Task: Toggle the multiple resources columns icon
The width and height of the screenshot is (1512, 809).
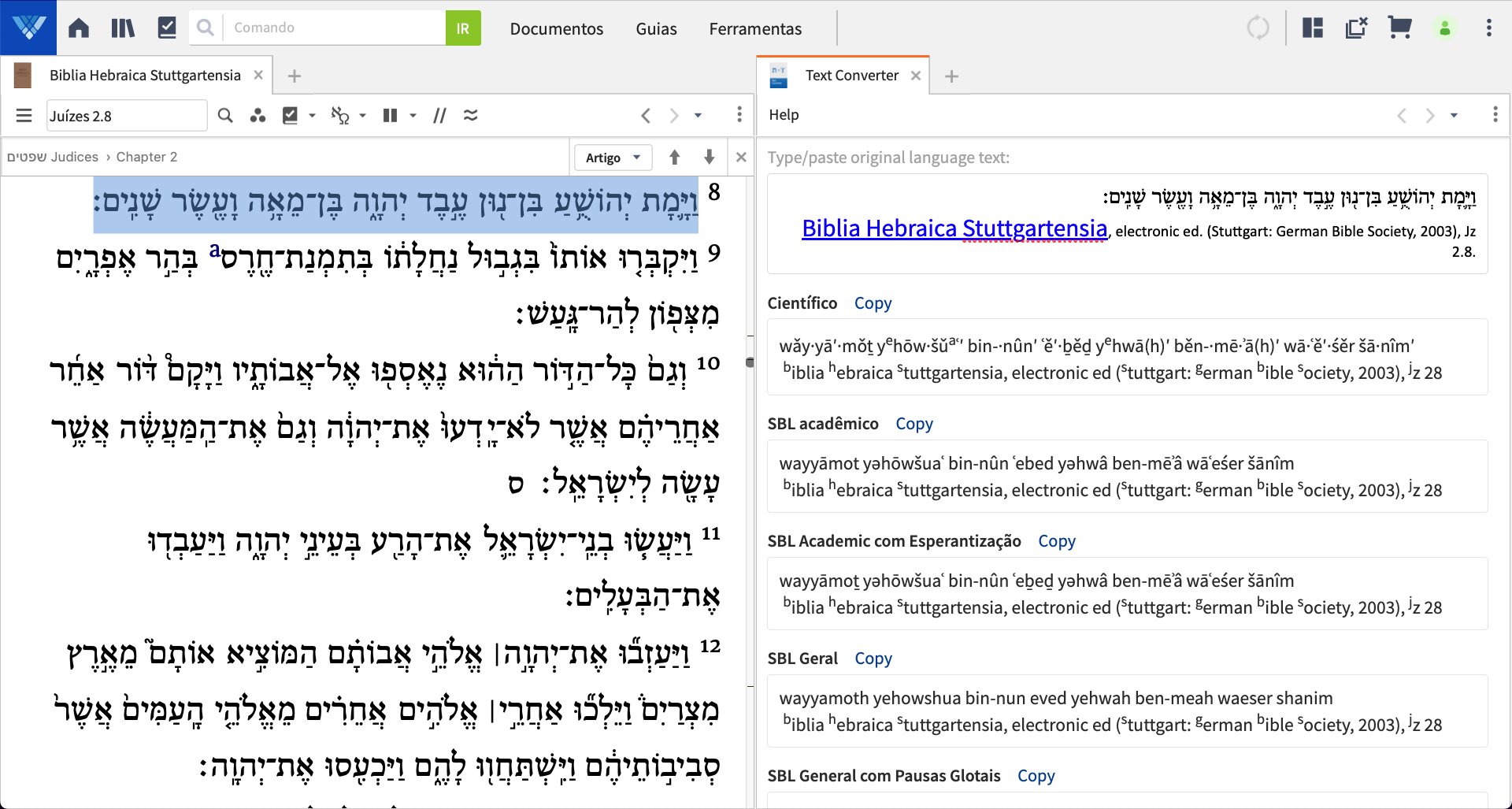Action: [390, 116]
